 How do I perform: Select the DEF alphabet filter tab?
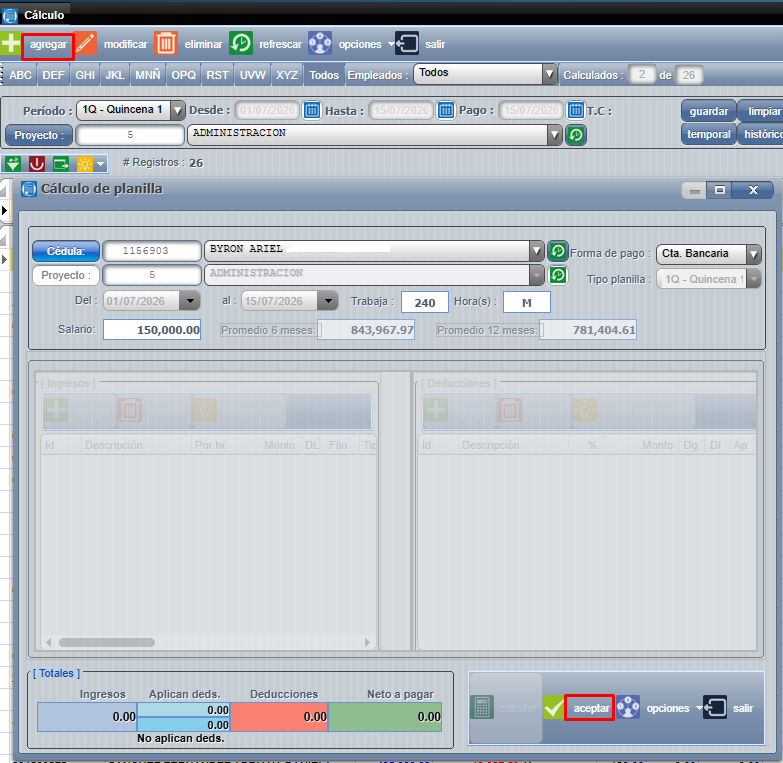coord(53,75)
